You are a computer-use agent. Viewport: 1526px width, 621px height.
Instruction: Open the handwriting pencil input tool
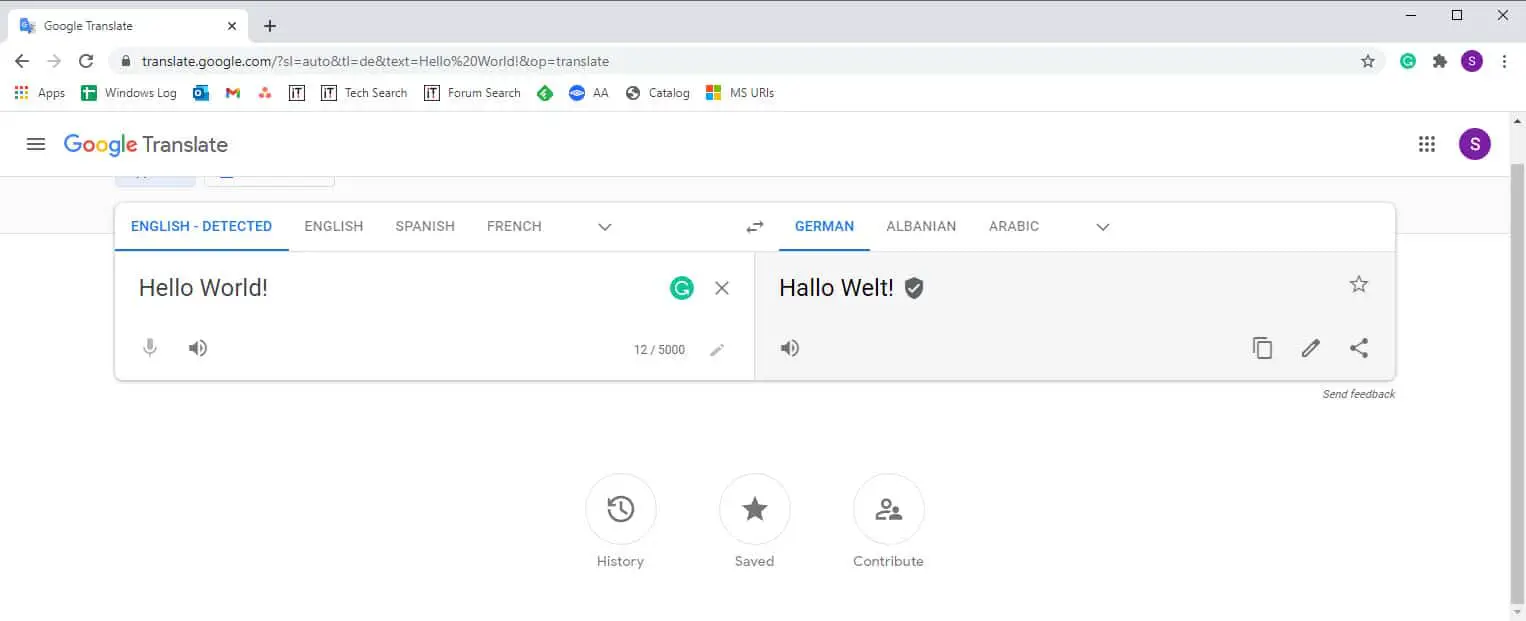(717, 350)
